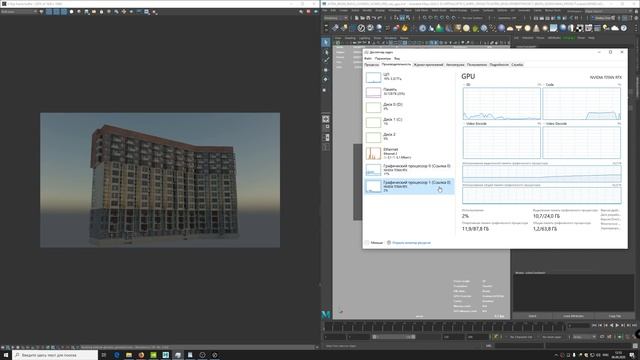The image size is (640, 360).
Task: Open Параметры menu in Task Manager
Action: 383,58
